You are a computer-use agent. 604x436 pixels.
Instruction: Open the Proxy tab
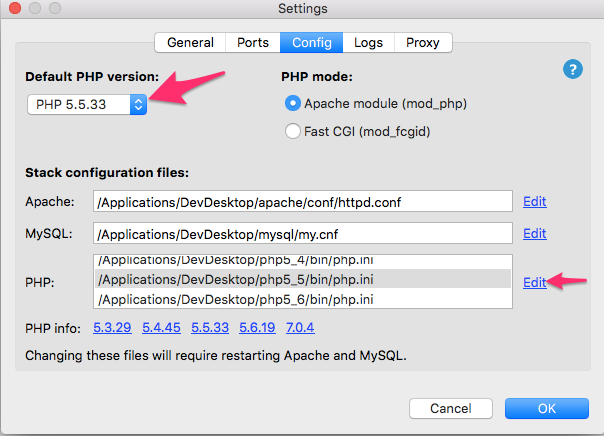coord(422,42)
